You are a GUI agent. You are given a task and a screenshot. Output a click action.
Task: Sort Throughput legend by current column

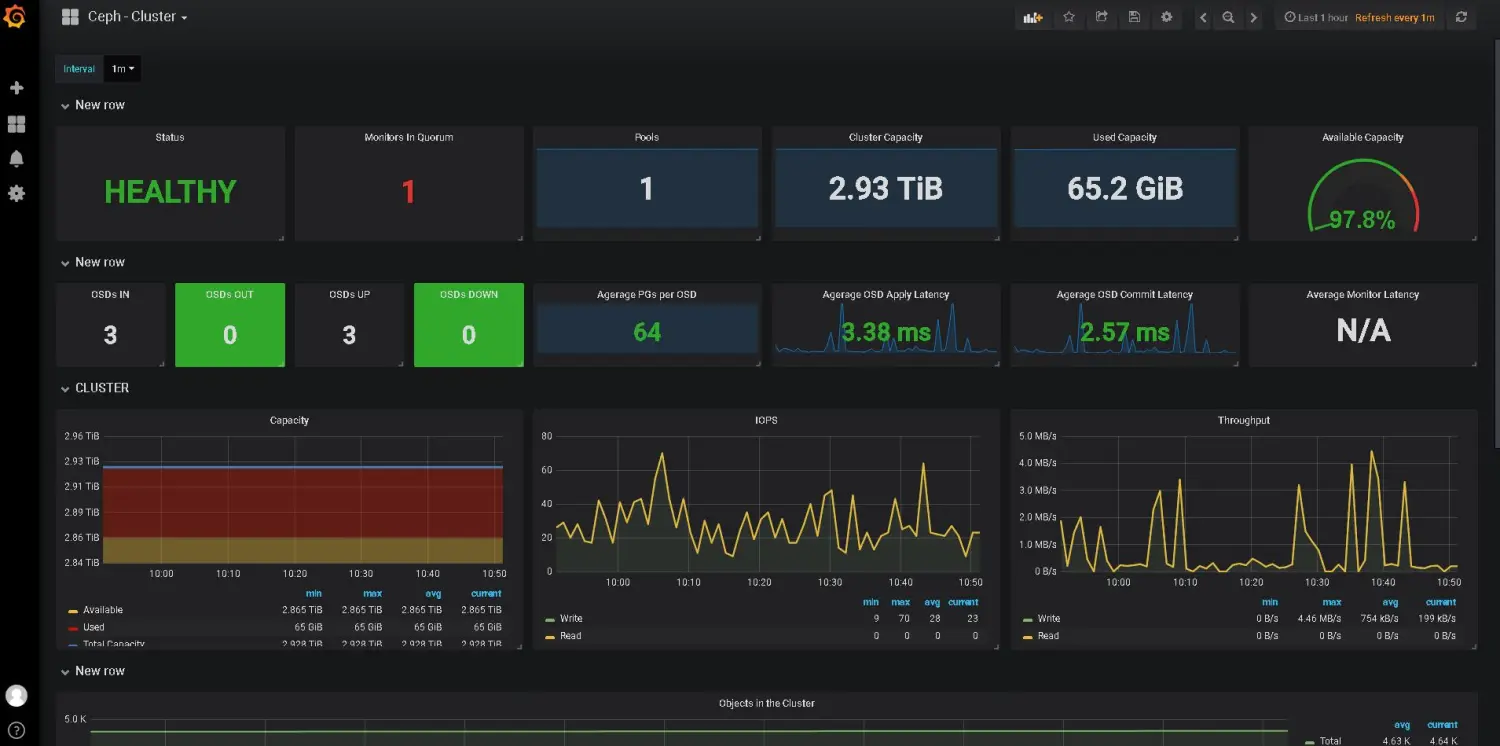[x=1441, y=603]
